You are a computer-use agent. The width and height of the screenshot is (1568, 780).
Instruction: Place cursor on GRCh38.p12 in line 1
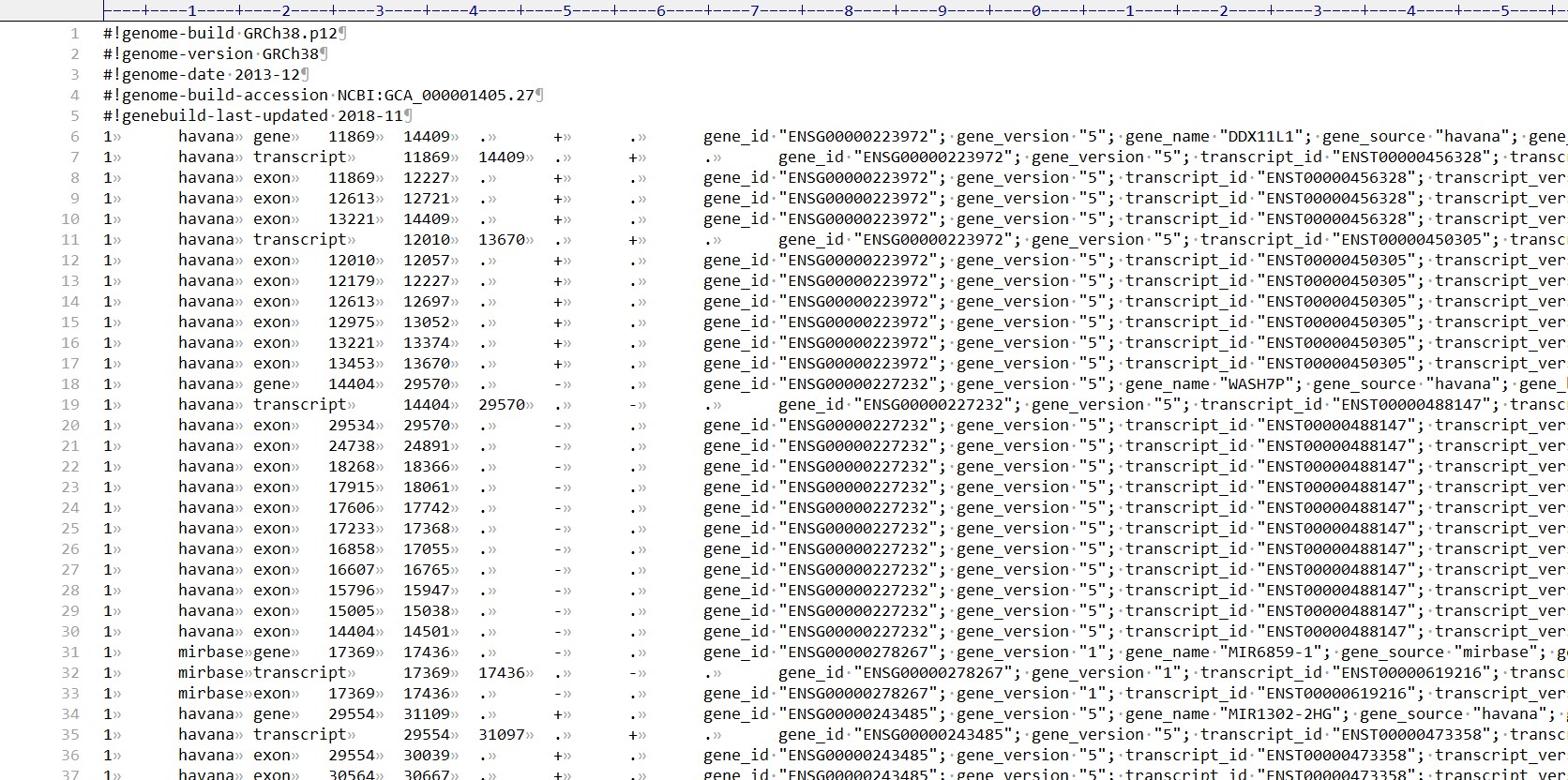(290, 34)
